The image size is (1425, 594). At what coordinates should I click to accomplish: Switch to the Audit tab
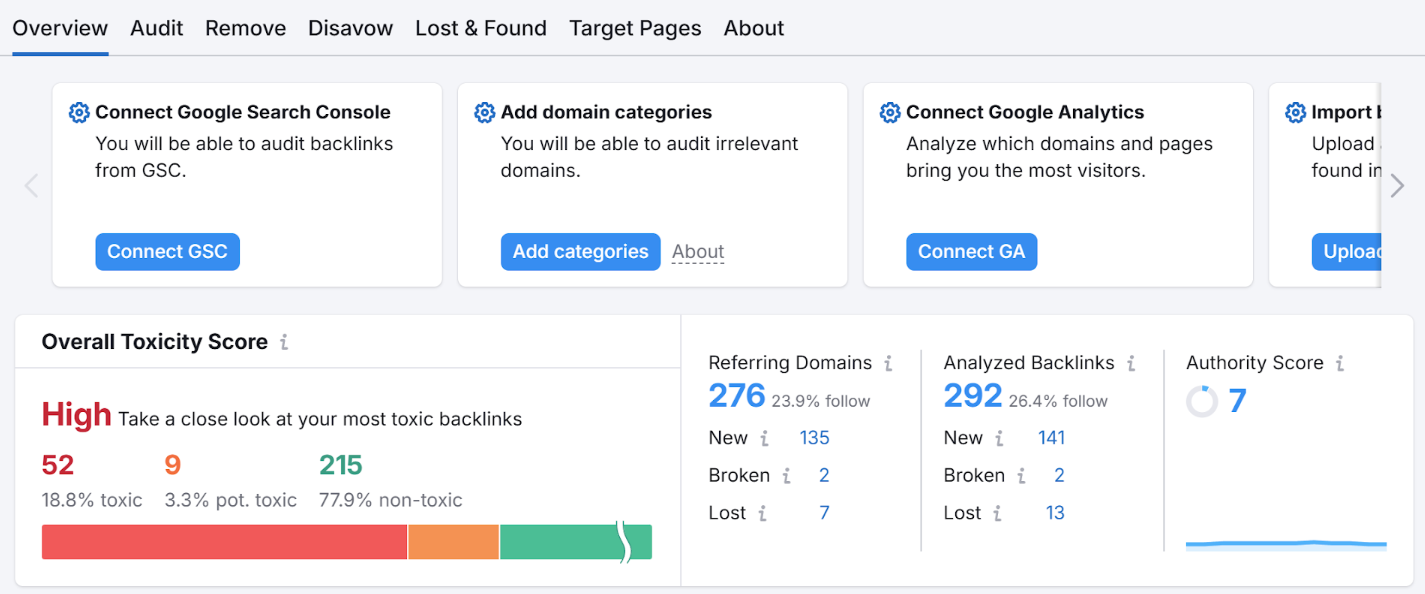(x=157, y=28)
